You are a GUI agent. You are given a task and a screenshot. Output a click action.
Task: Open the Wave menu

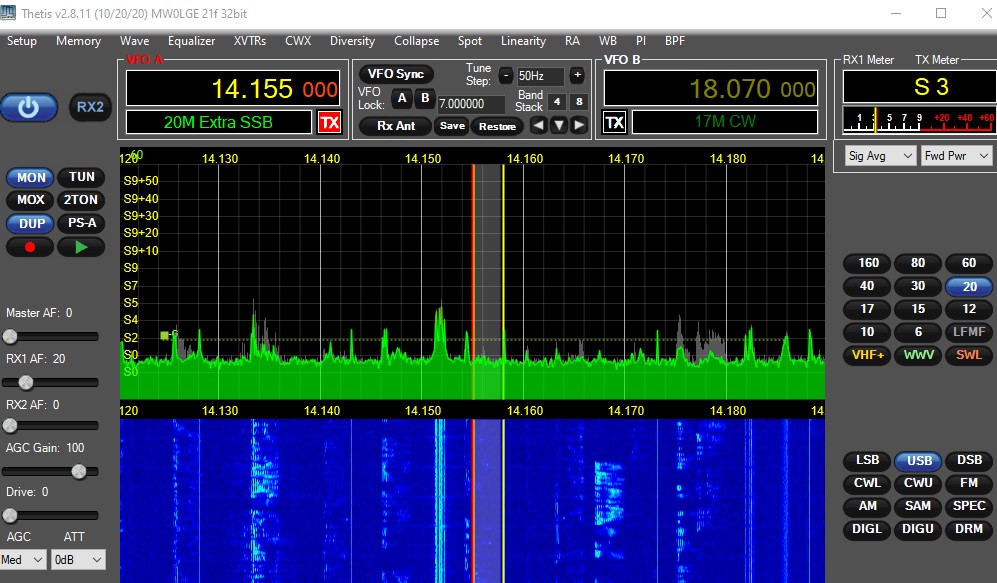point(135,41)
